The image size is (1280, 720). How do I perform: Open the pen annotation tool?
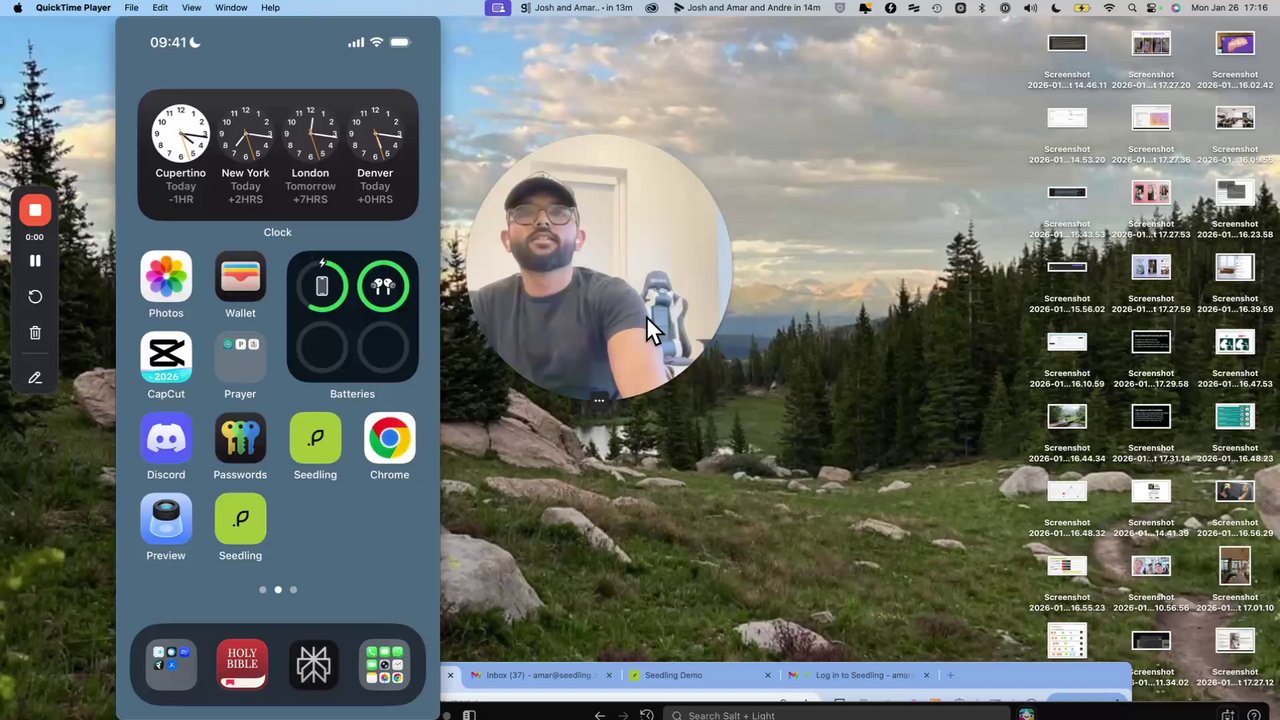pos(35,378)
